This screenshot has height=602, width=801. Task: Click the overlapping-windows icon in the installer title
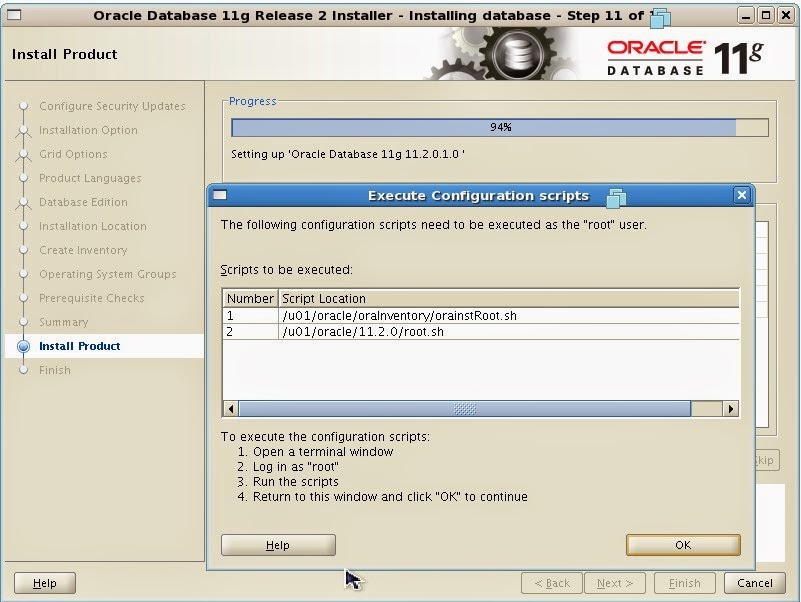(660, 18)
